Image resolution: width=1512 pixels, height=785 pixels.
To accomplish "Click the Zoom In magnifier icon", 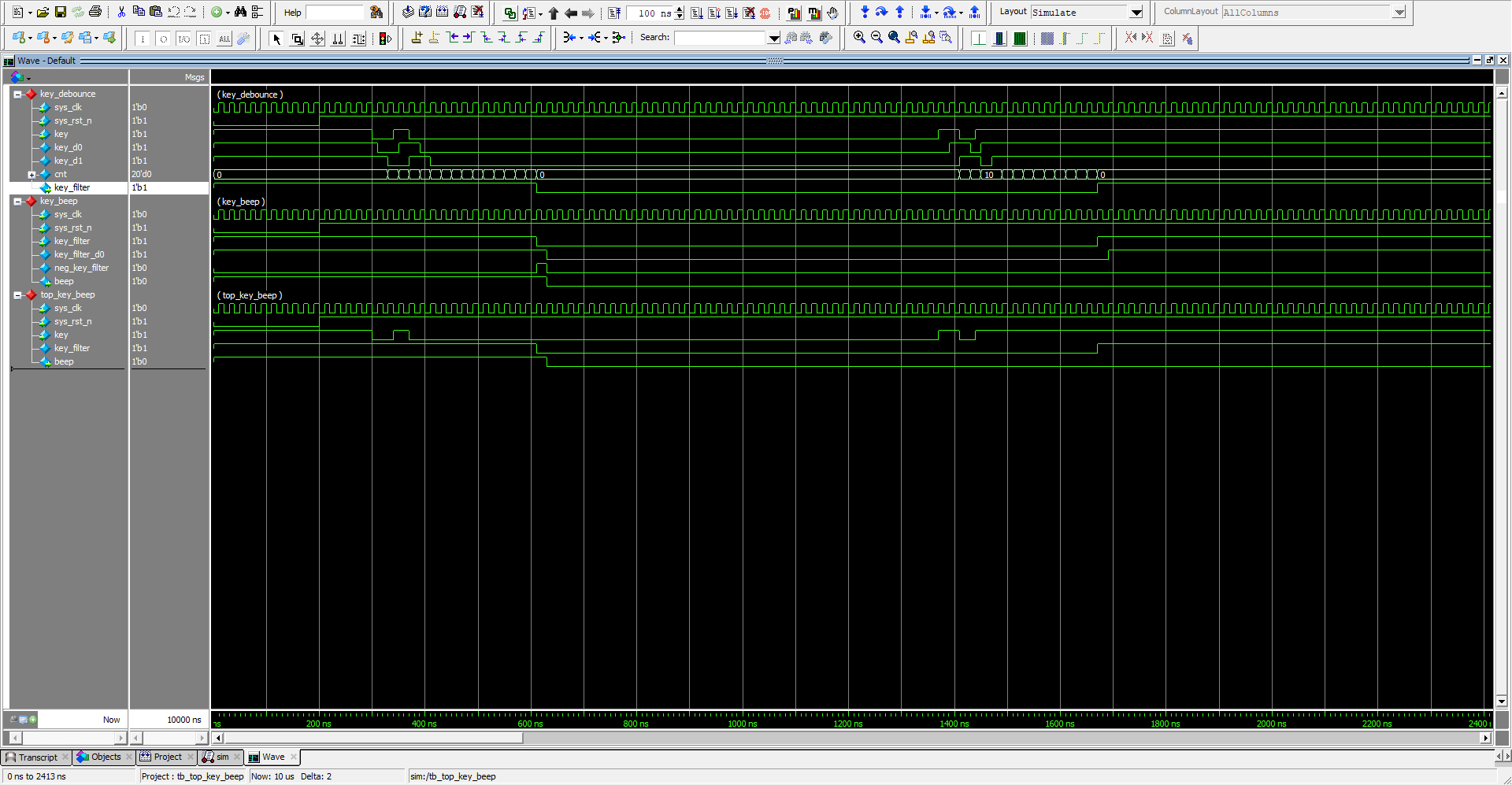I will (859, 37).
